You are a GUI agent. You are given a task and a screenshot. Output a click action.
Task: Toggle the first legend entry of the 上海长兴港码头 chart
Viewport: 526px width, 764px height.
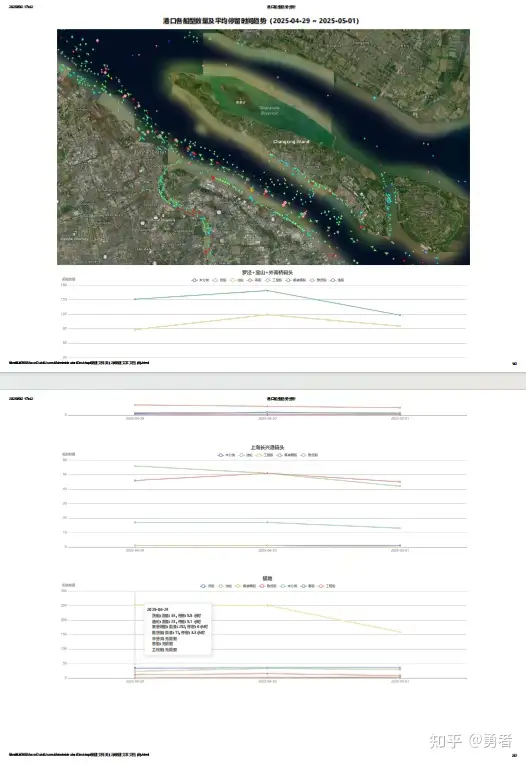(220, 455)
